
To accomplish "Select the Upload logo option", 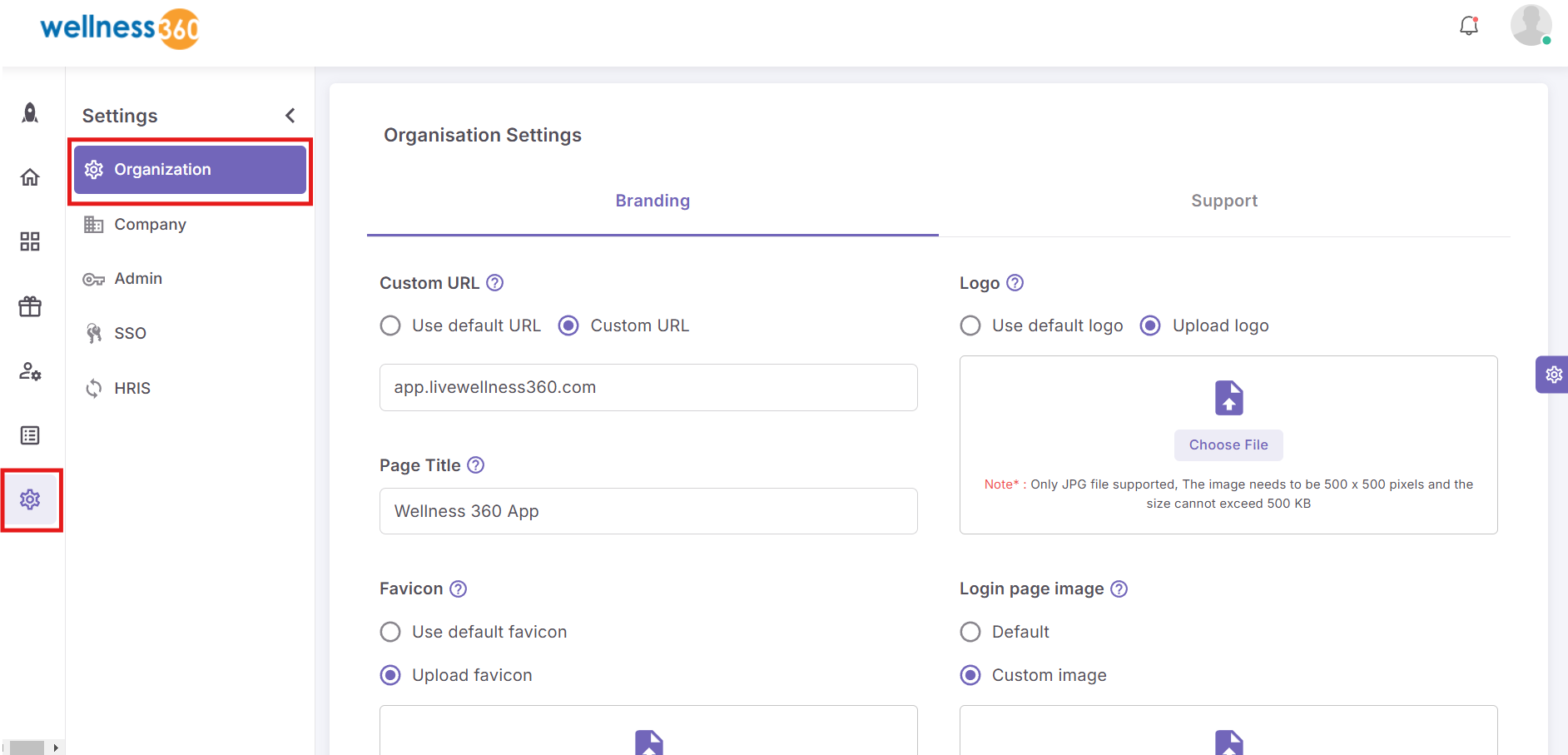I will pyautogui.click(x=1150, y=325).
